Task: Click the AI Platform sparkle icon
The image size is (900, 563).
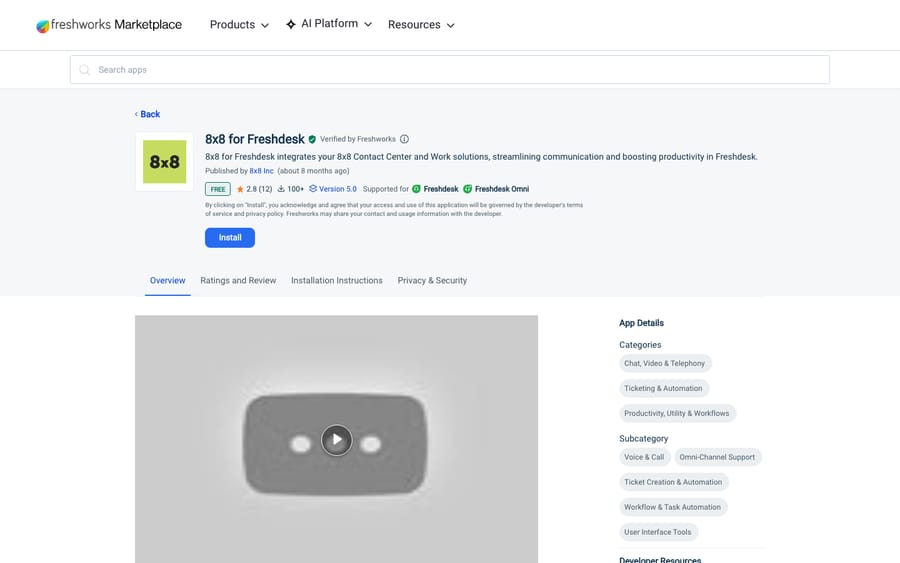Action: point(291,24)
